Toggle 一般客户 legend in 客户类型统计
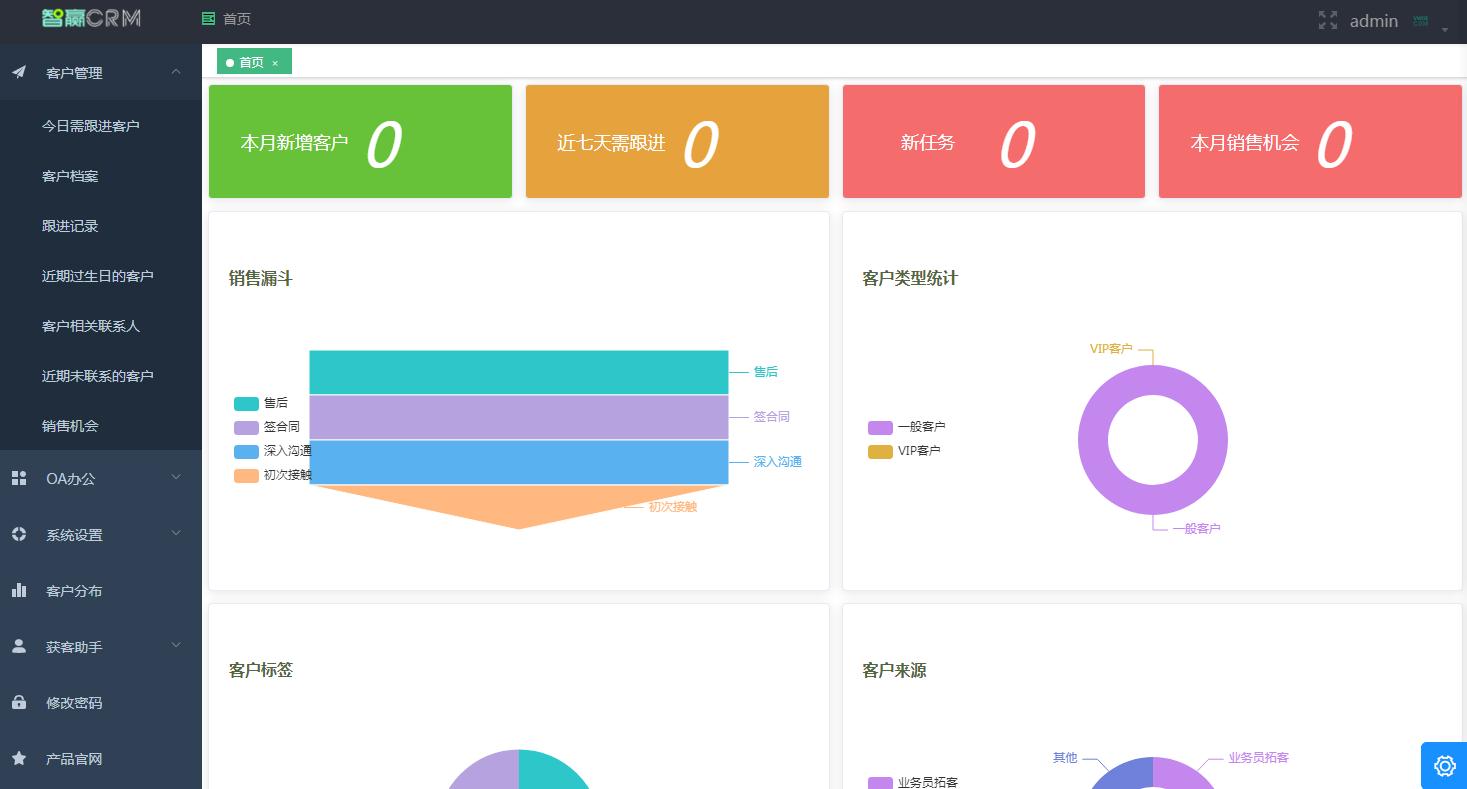Viewport: 1467px width, 789px height. point(907,427)
